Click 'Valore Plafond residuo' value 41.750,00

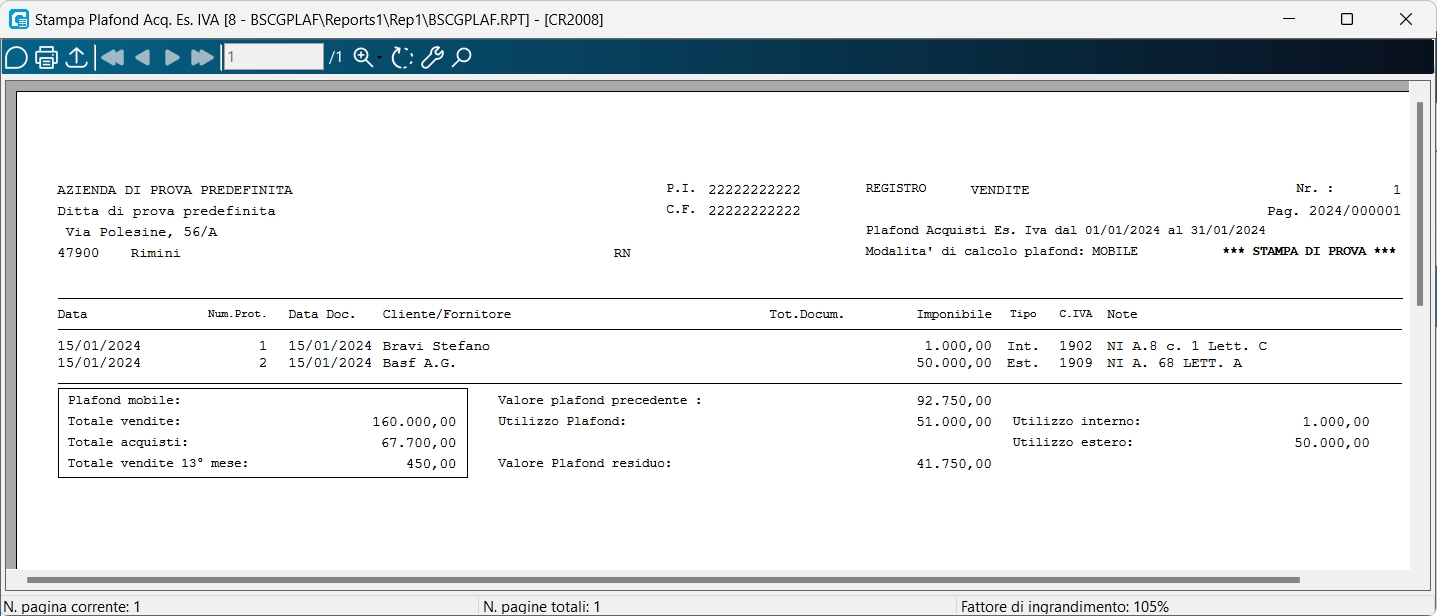954,463
